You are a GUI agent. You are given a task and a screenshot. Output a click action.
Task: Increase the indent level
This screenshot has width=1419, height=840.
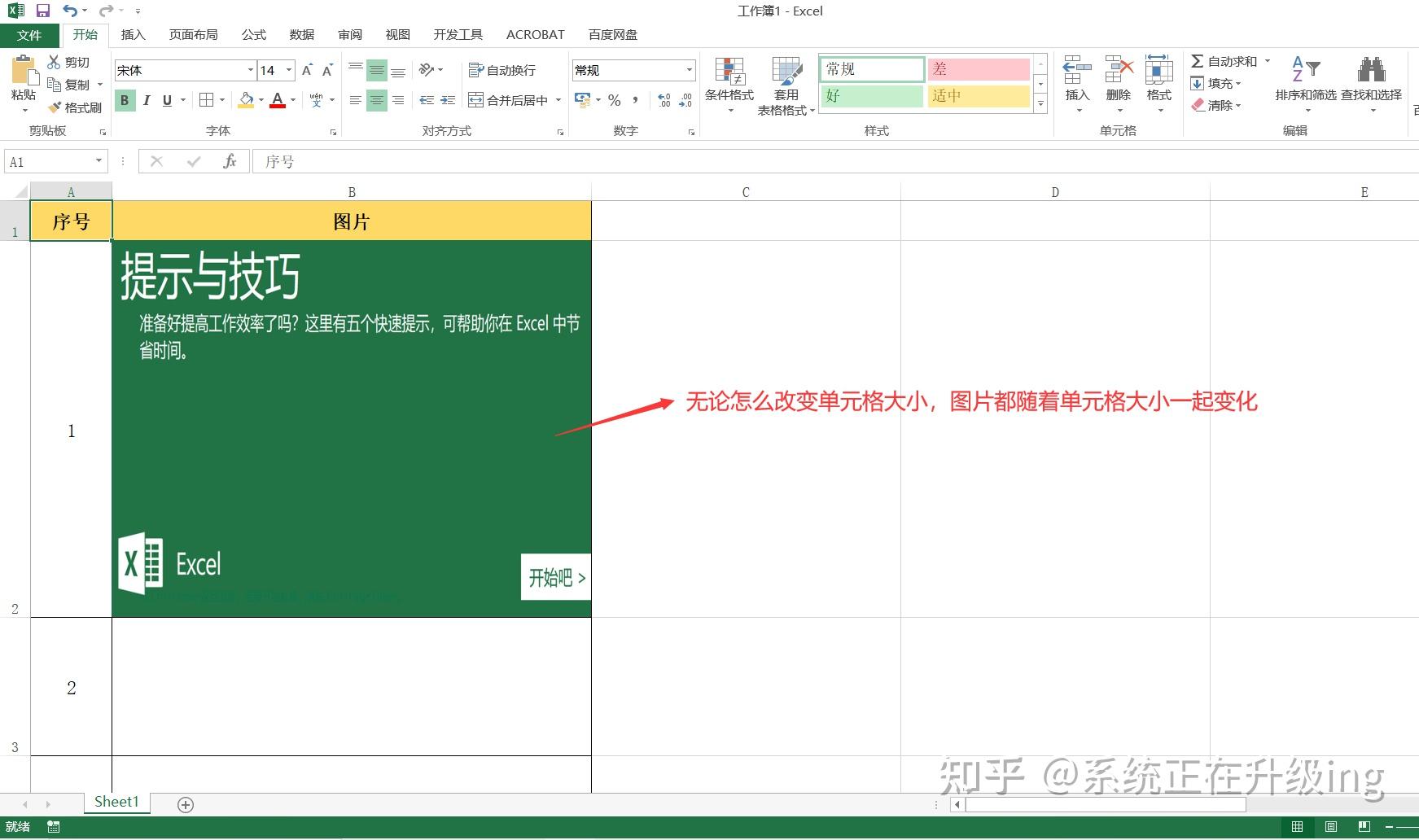point(448,100)
